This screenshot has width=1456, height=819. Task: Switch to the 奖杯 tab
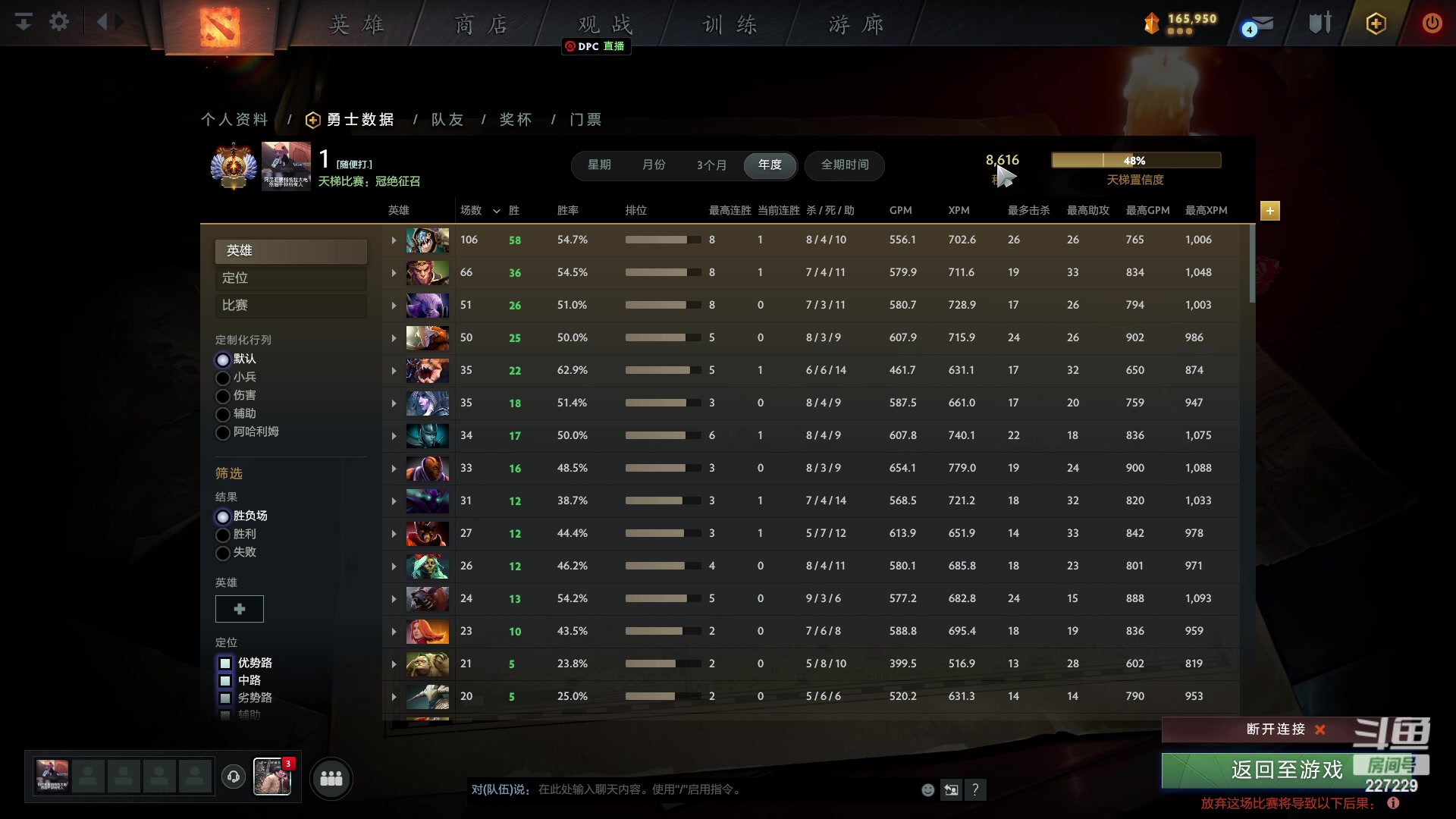[516, 120]
